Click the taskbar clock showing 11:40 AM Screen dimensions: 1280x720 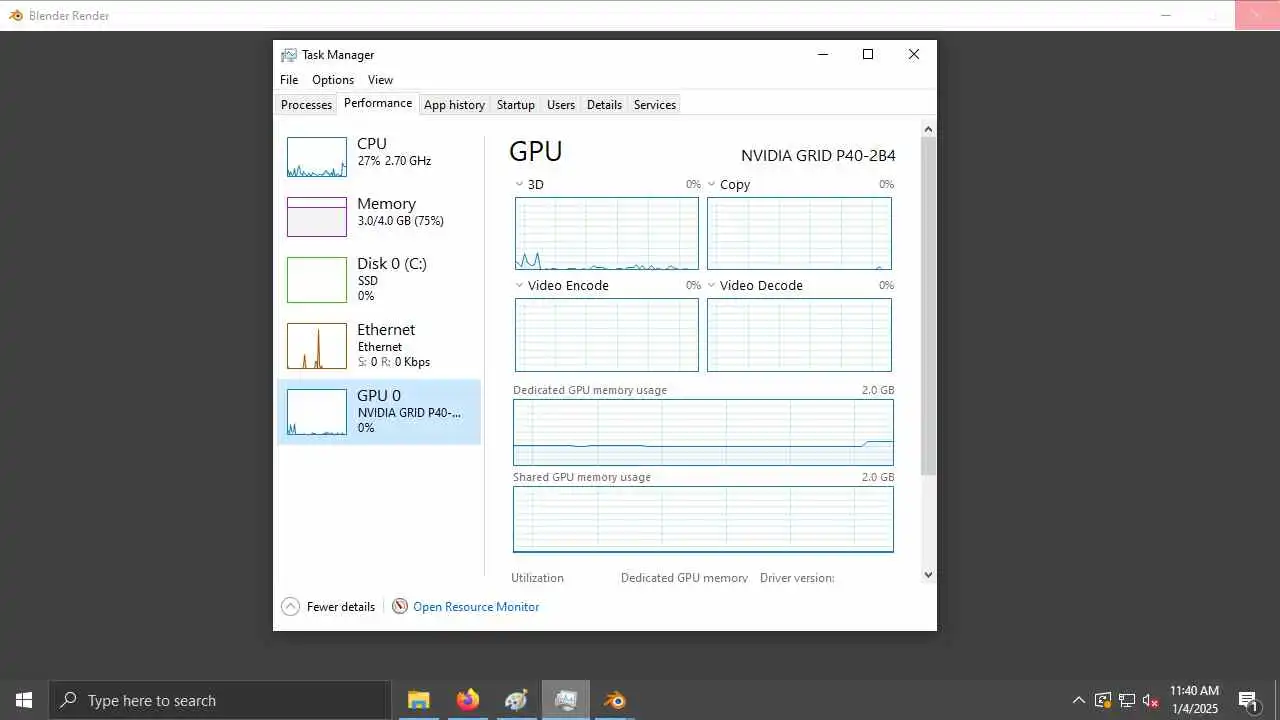pos(1194,700)
